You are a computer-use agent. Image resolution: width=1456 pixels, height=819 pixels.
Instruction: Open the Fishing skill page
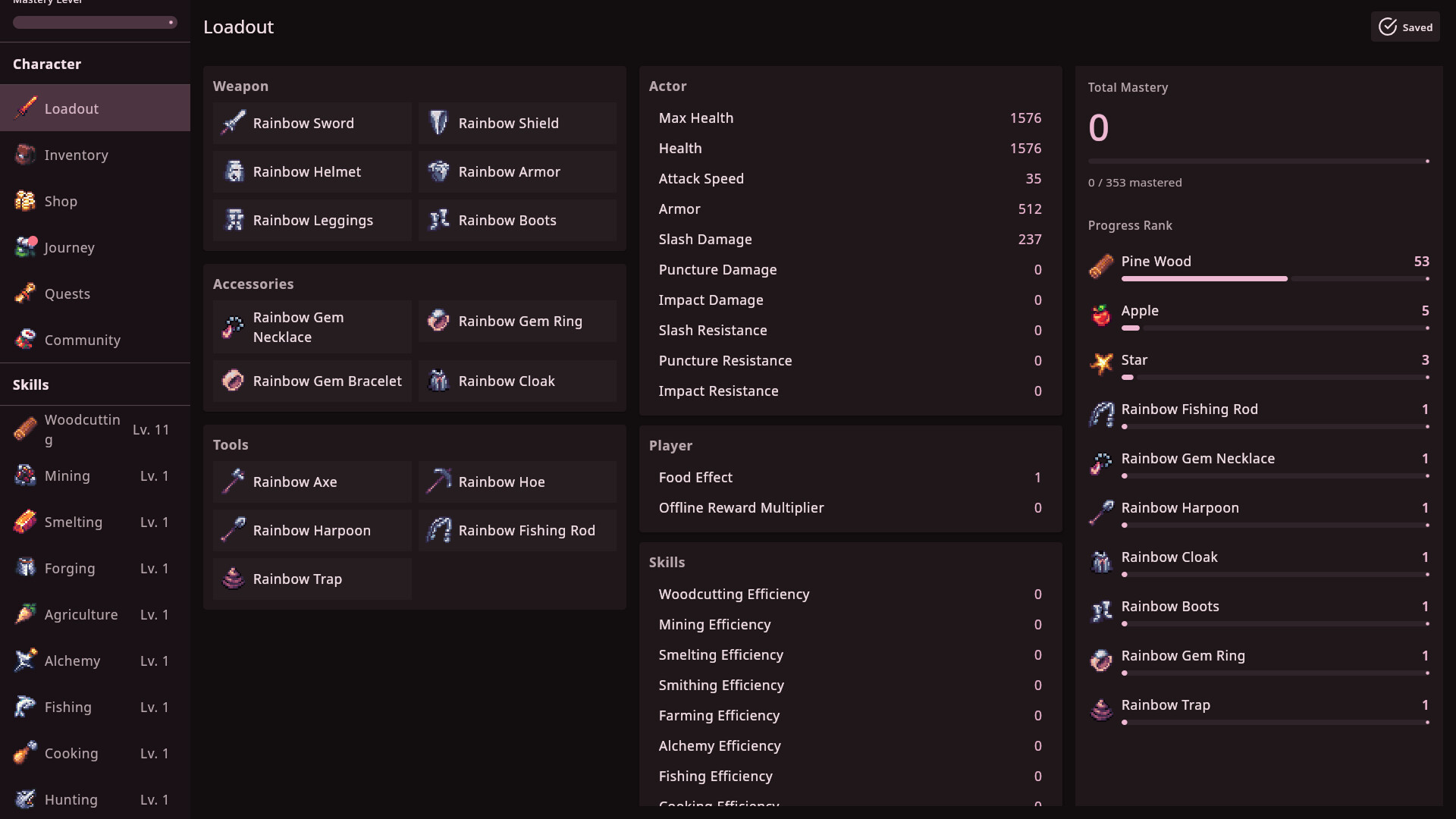[68, 707]
